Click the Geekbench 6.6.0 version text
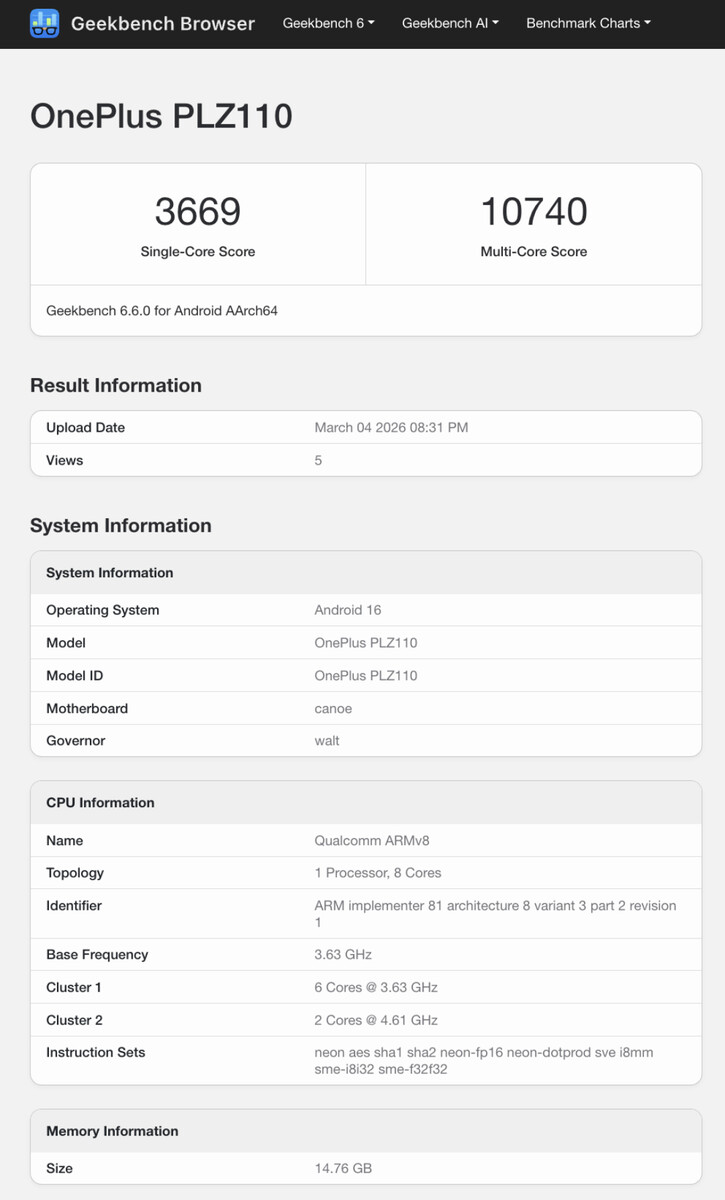The image size is (725, 1200). coord(162,311)
